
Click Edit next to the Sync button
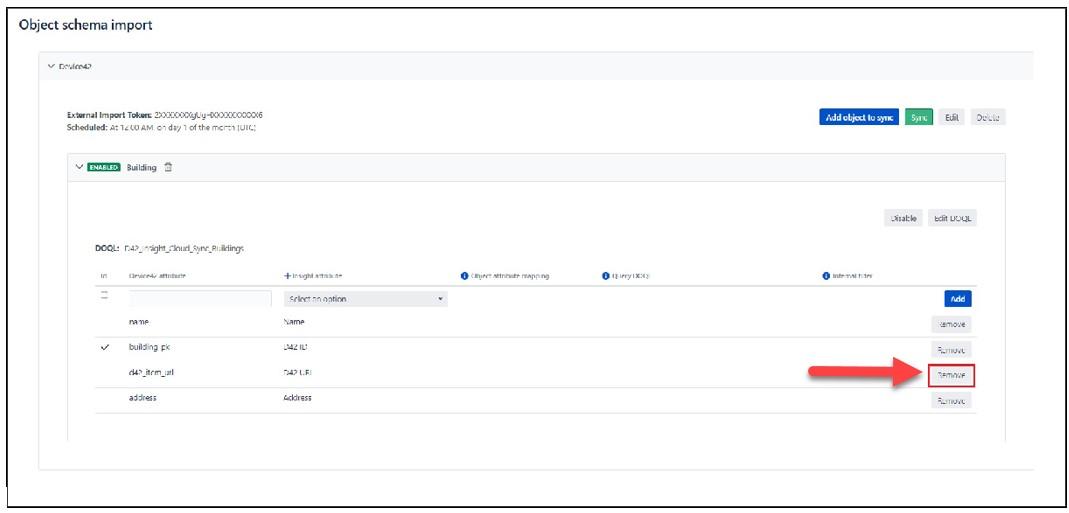(x=952, y=118)
